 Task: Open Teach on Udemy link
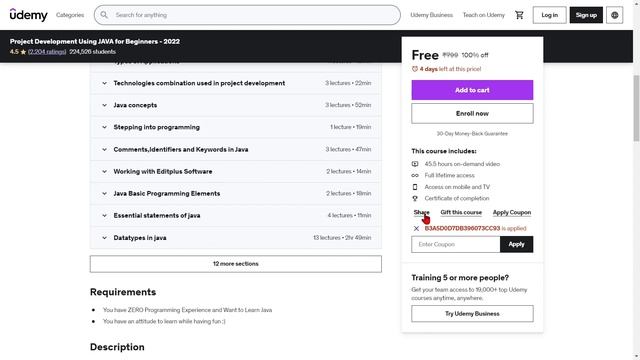pos(484,15)
